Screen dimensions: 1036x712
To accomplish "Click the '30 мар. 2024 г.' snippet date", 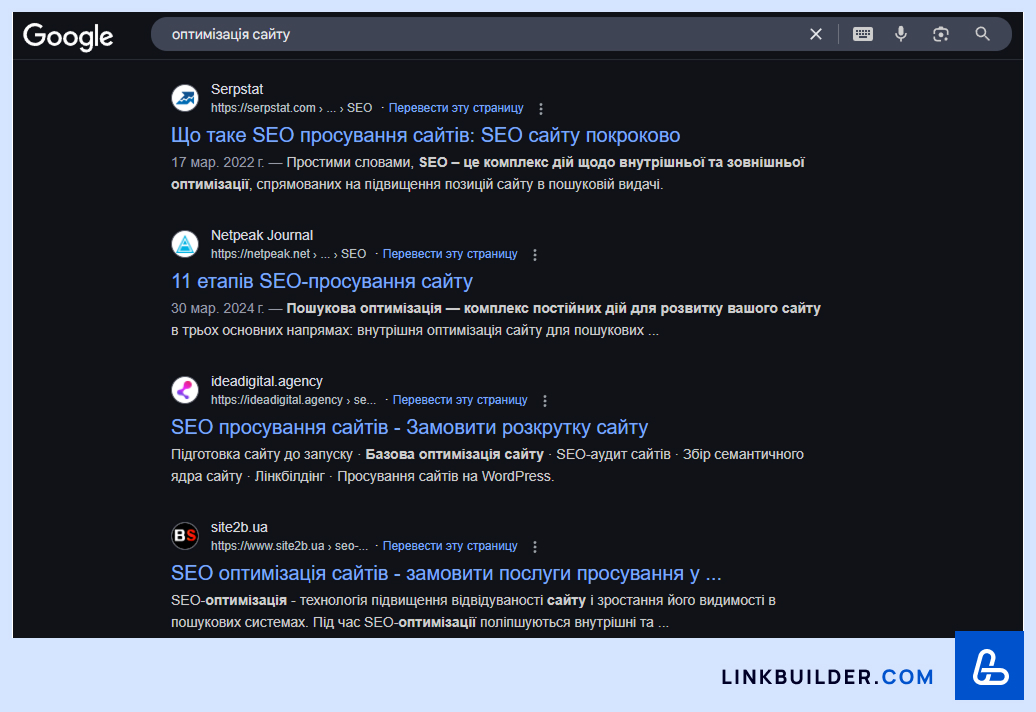I will (x=217, y=308).
